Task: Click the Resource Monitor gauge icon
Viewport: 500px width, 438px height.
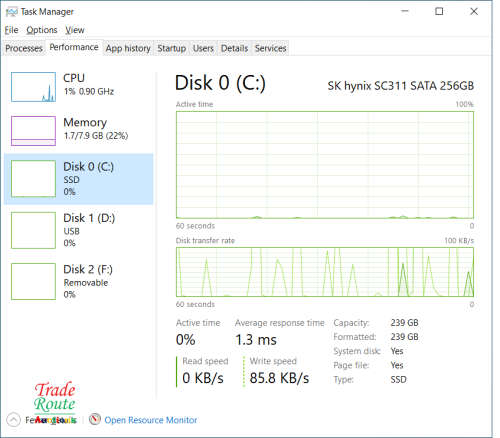Action: pyautogui.click(x=95, y=419)
